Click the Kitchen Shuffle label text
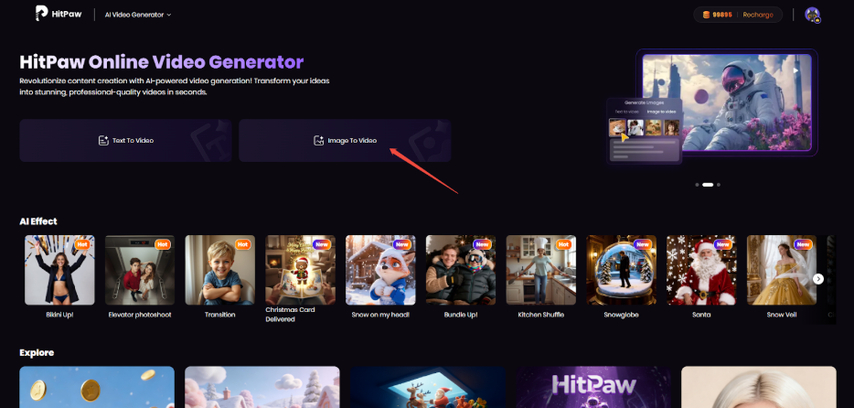Viewport: 854px width, 408px height. [541, 315]
